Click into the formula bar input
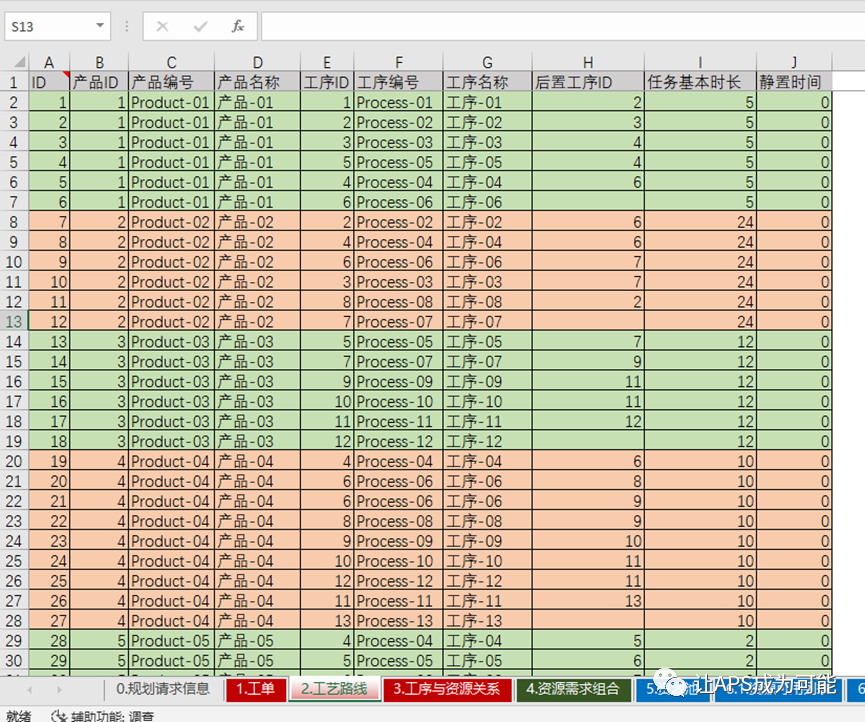This screenshot has width=865, height=722. pyautogui.click(x=563, y=26)
